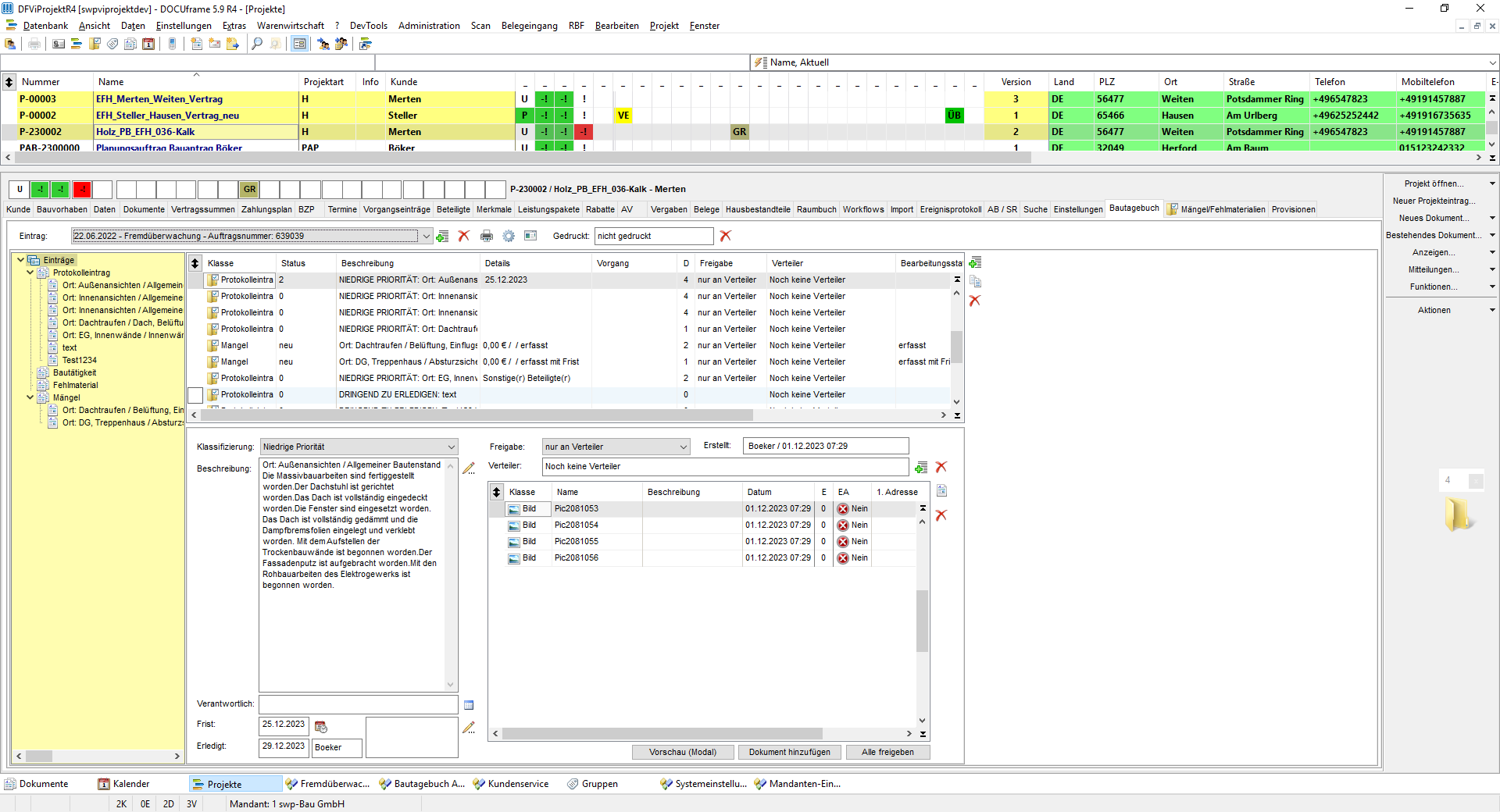This screenshot has height=812, width=1500.
Task: Select the Fehlmaterial tree item
Action: pyautogui.click(x=76, y=385)
